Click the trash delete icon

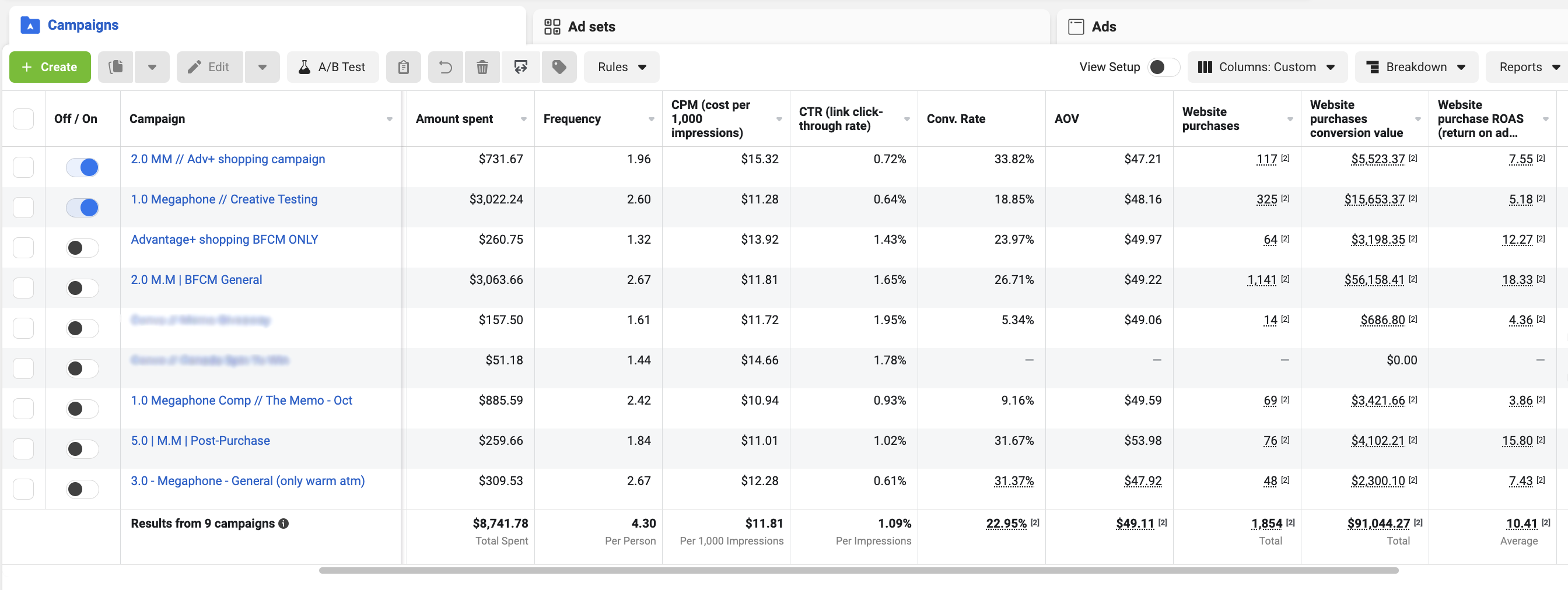pos(482,67)
